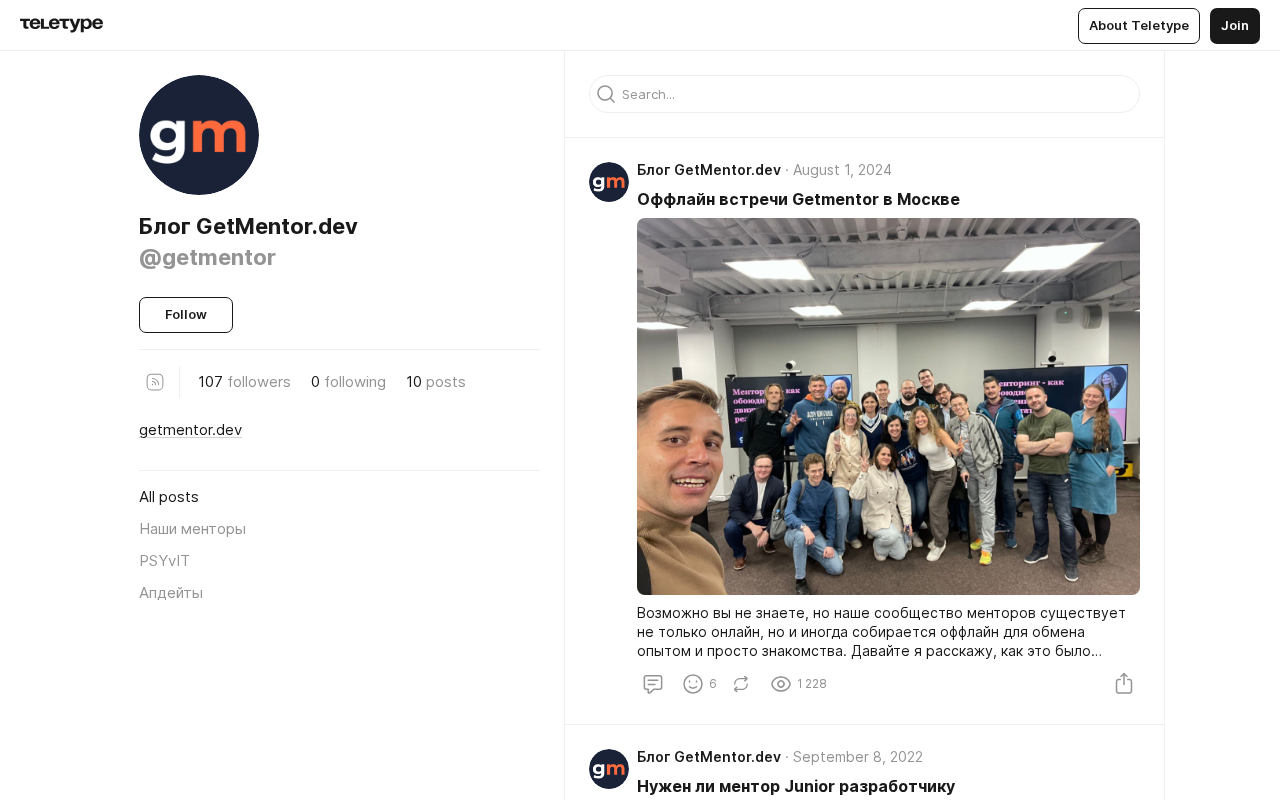Open the Наши менторы category
Screen dimensions: 1280x800
(193, 529)
